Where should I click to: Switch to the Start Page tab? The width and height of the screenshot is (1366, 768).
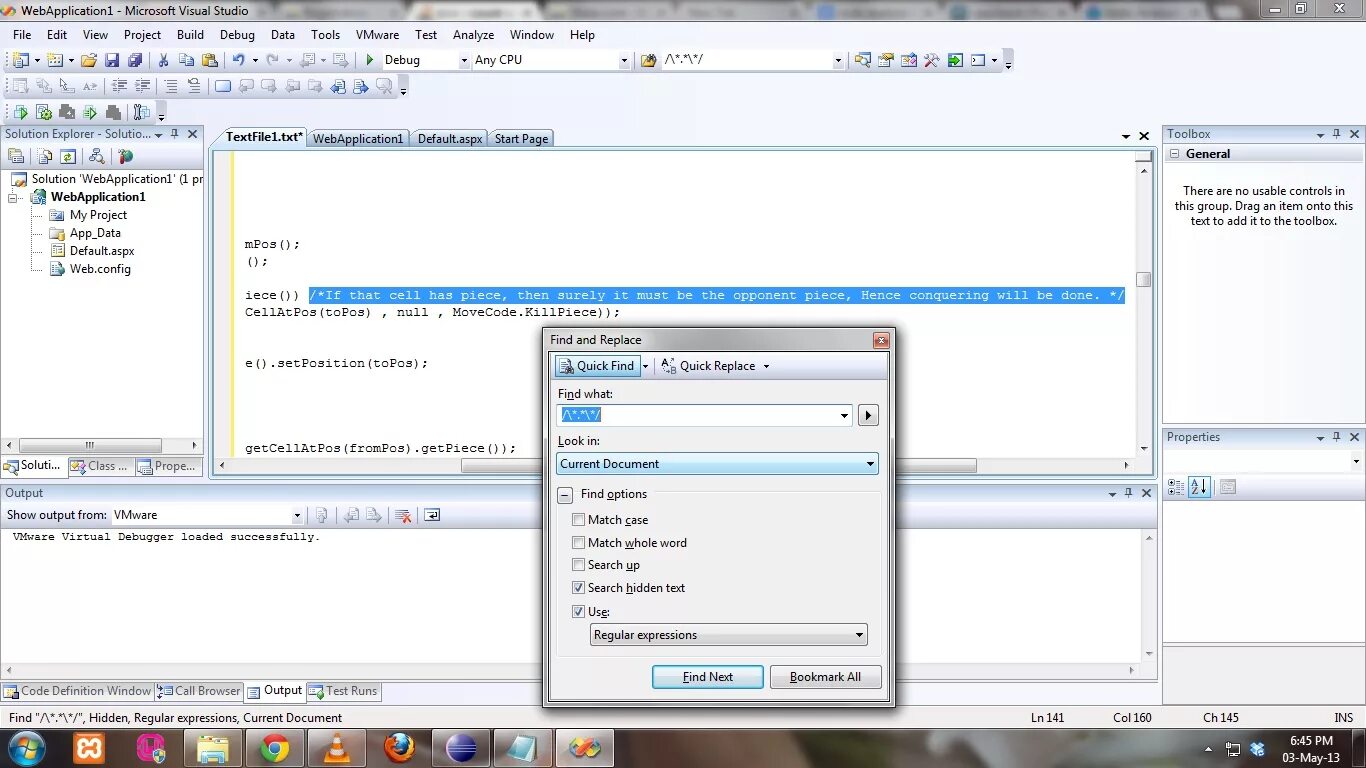coord(521,139)
